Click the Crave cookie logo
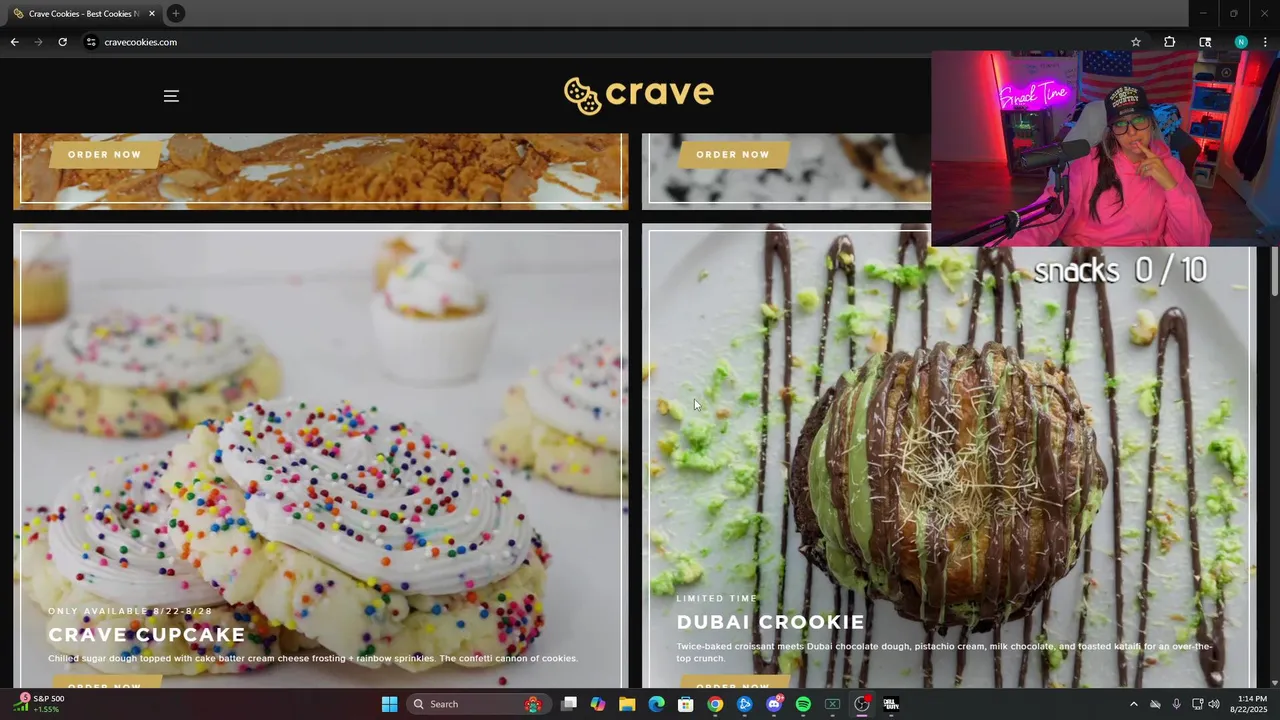The height and width of the screenshot is (720, 1280). (638, 94)
